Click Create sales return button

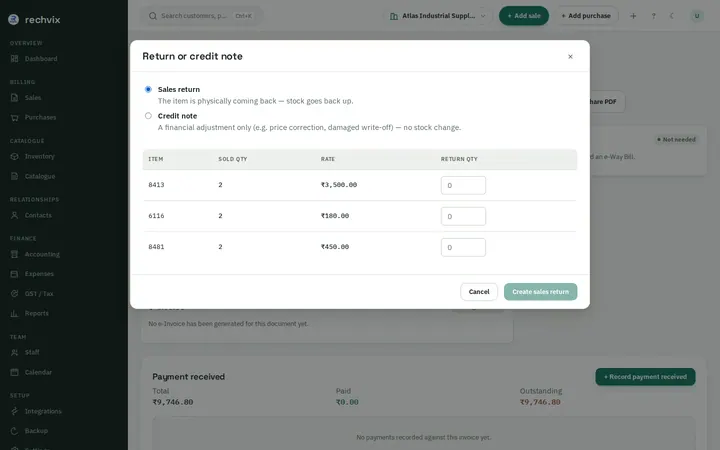tap(540, 292)
